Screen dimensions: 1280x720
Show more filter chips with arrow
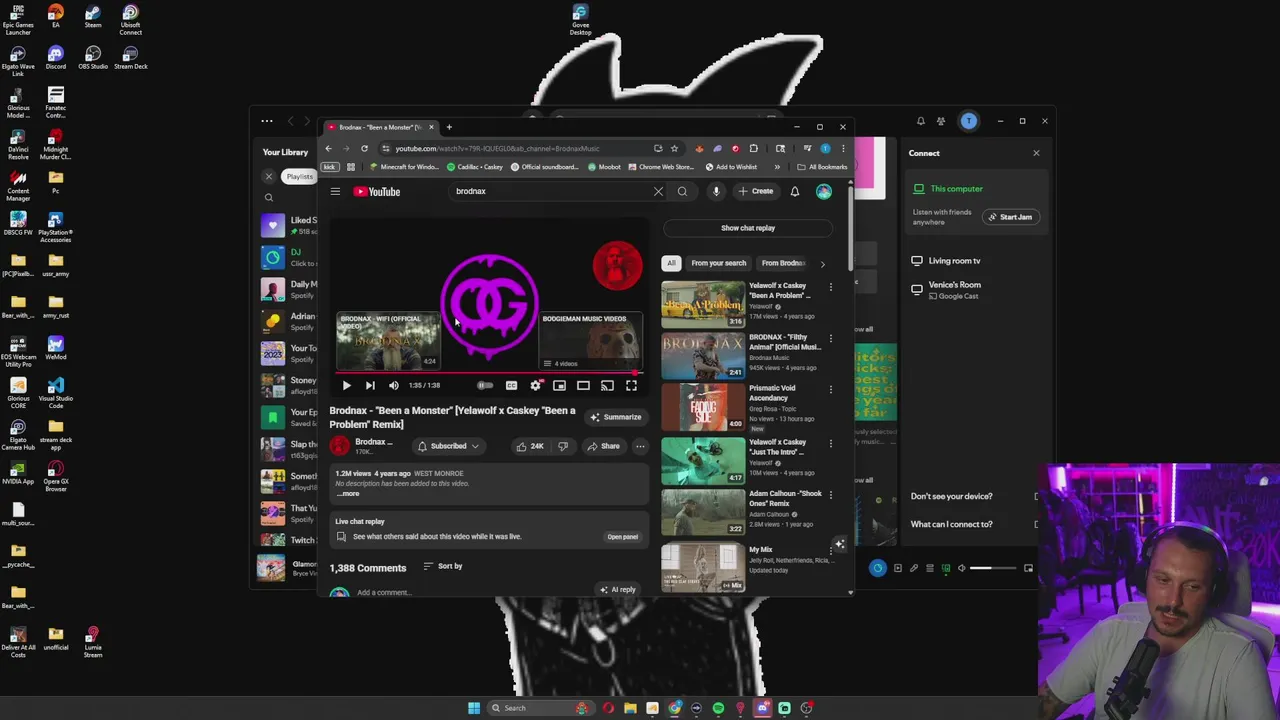(x=823, y=264)
